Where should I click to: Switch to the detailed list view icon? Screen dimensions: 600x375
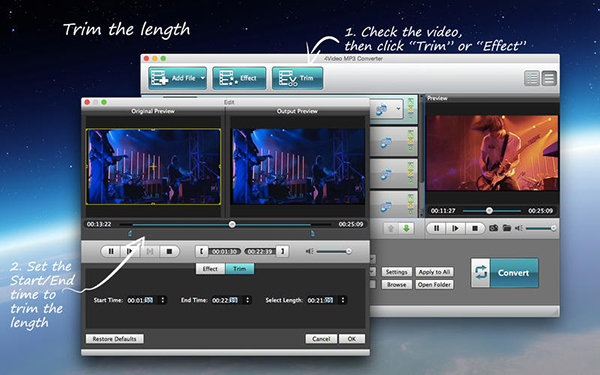click(x=549, y=78)
